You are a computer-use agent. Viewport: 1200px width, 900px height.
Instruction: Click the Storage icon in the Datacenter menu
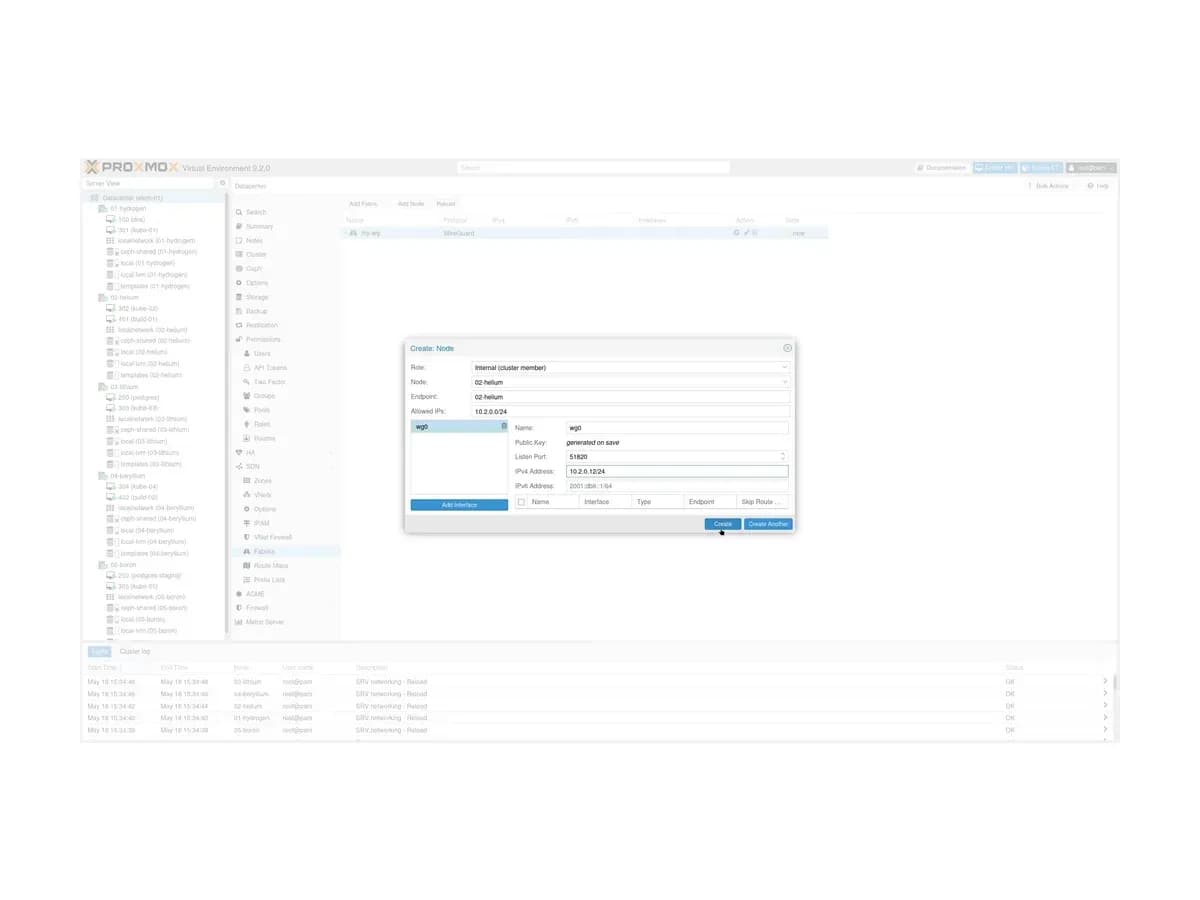pyautogui.click(x=238, y=297)
